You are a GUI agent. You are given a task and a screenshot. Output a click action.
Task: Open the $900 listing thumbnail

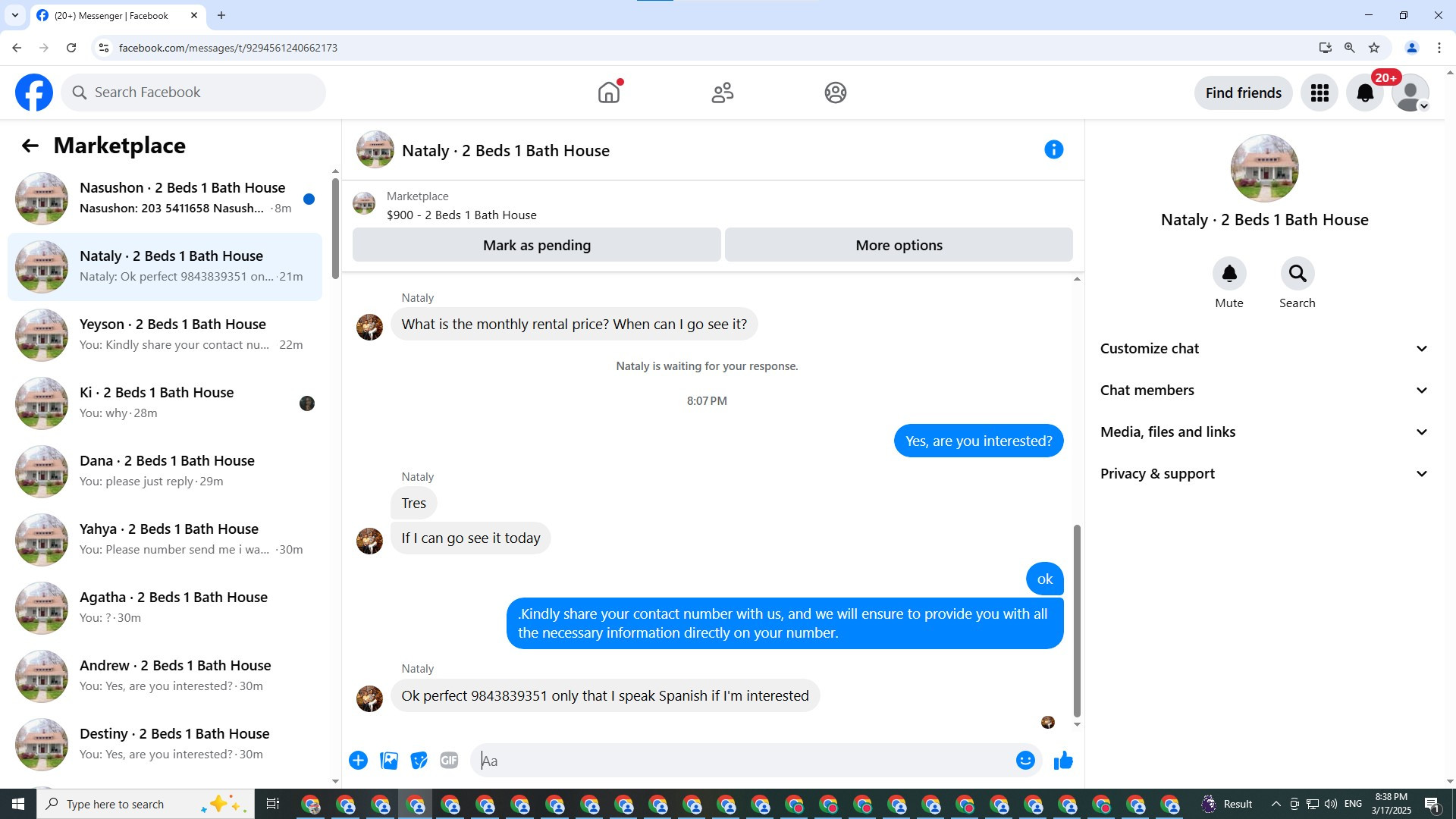pos(364,203)
